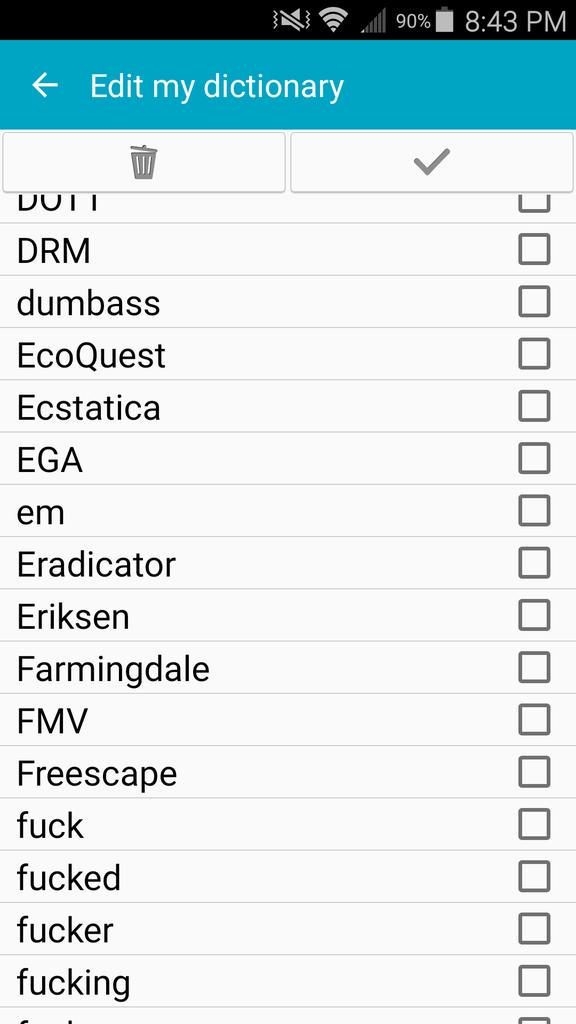Tap the back arrow in header

pos(45,86)
